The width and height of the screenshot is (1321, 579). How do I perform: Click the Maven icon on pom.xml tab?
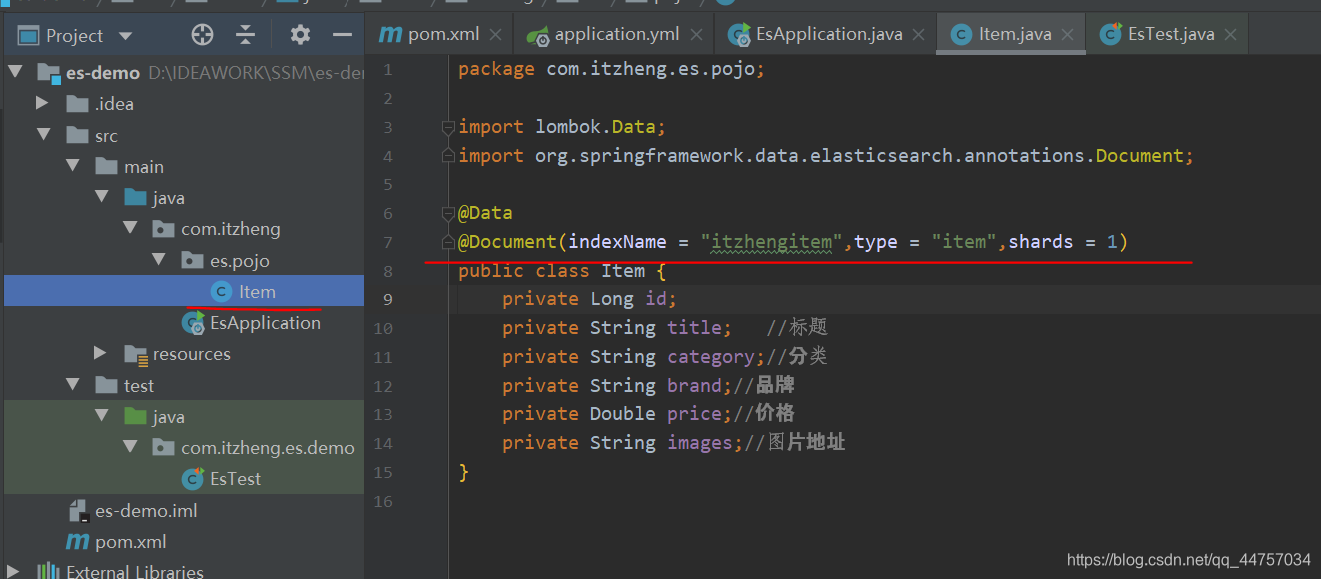[x=390, y=34]
